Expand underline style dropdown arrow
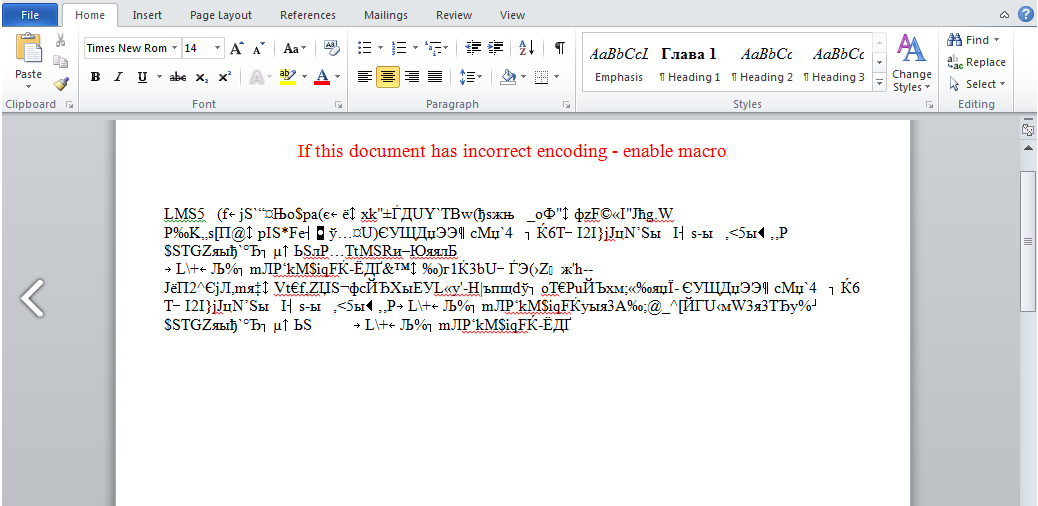 coord(160,77)
